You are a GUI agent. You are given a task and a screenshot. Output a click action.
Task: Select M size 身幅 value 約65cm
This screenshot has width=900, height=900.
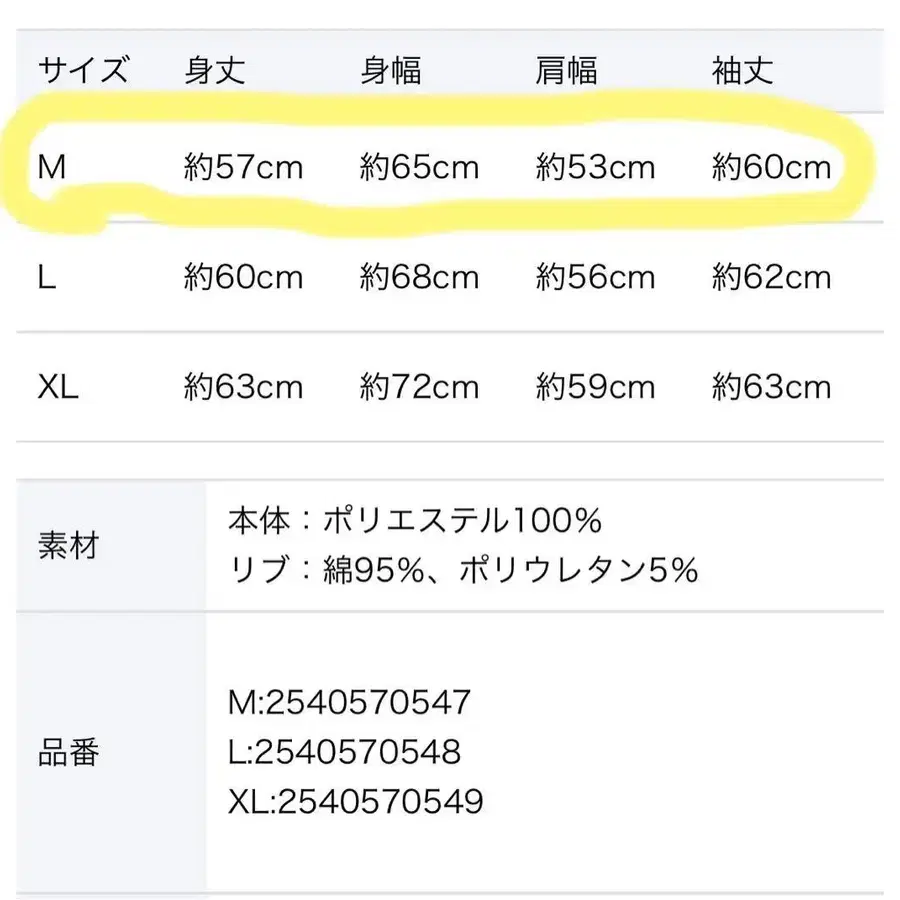[x=419, y=167]
